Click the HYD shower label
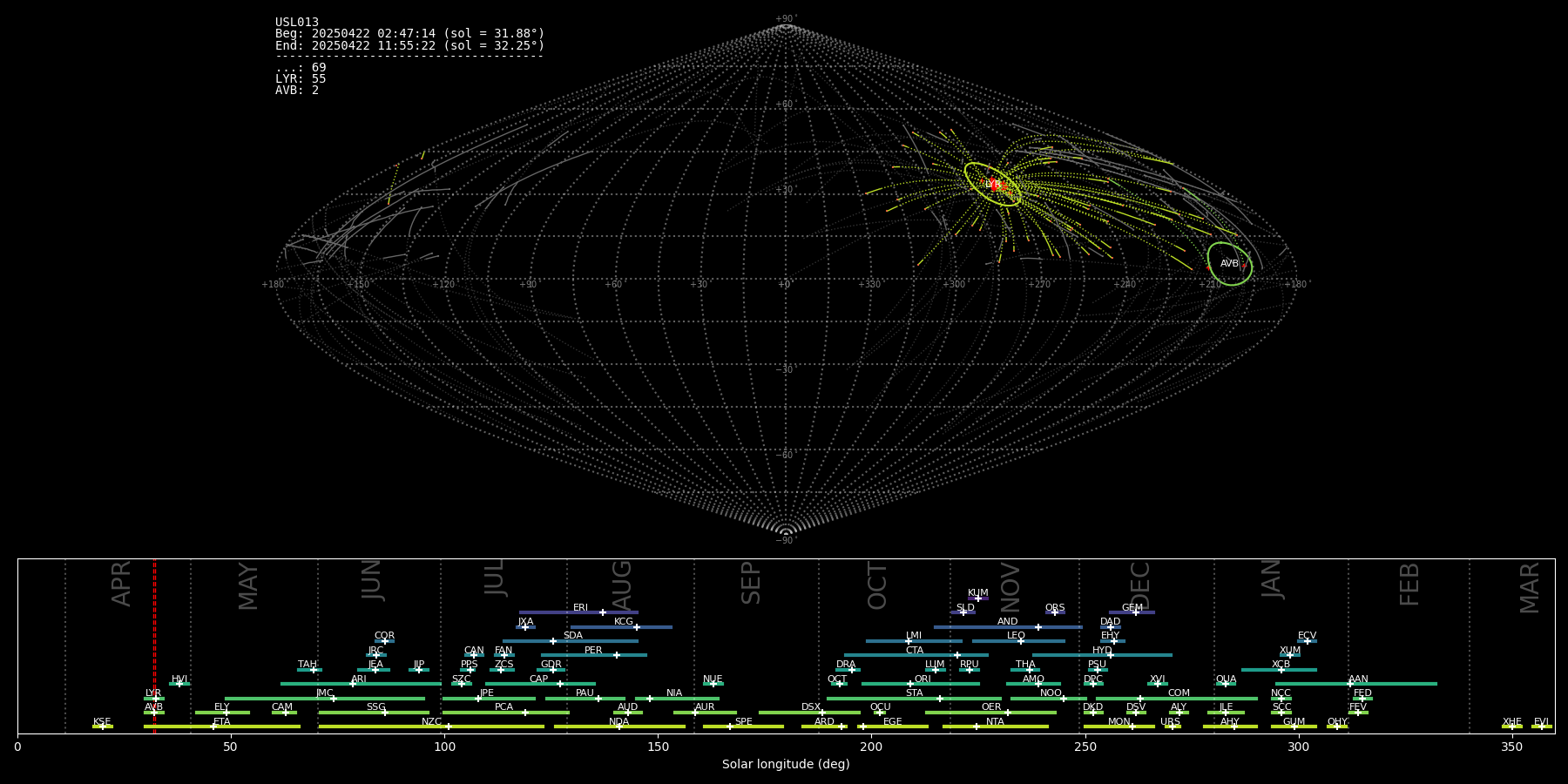This screenshot has width=1568, height=784. point(1102,651)
